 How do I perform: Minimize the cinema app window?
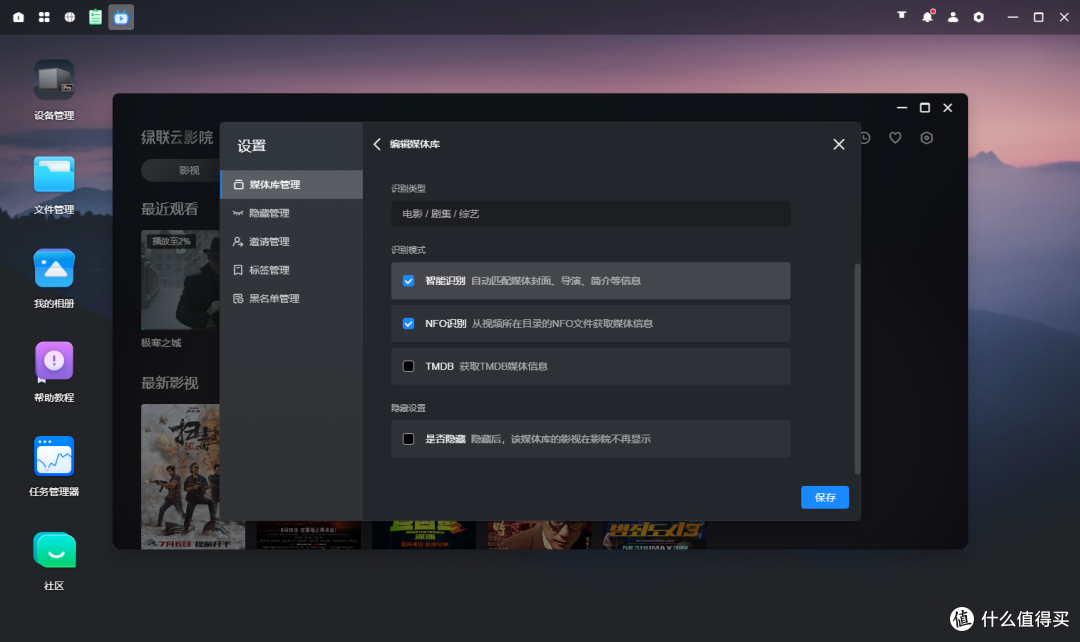(x=902, y=107)
